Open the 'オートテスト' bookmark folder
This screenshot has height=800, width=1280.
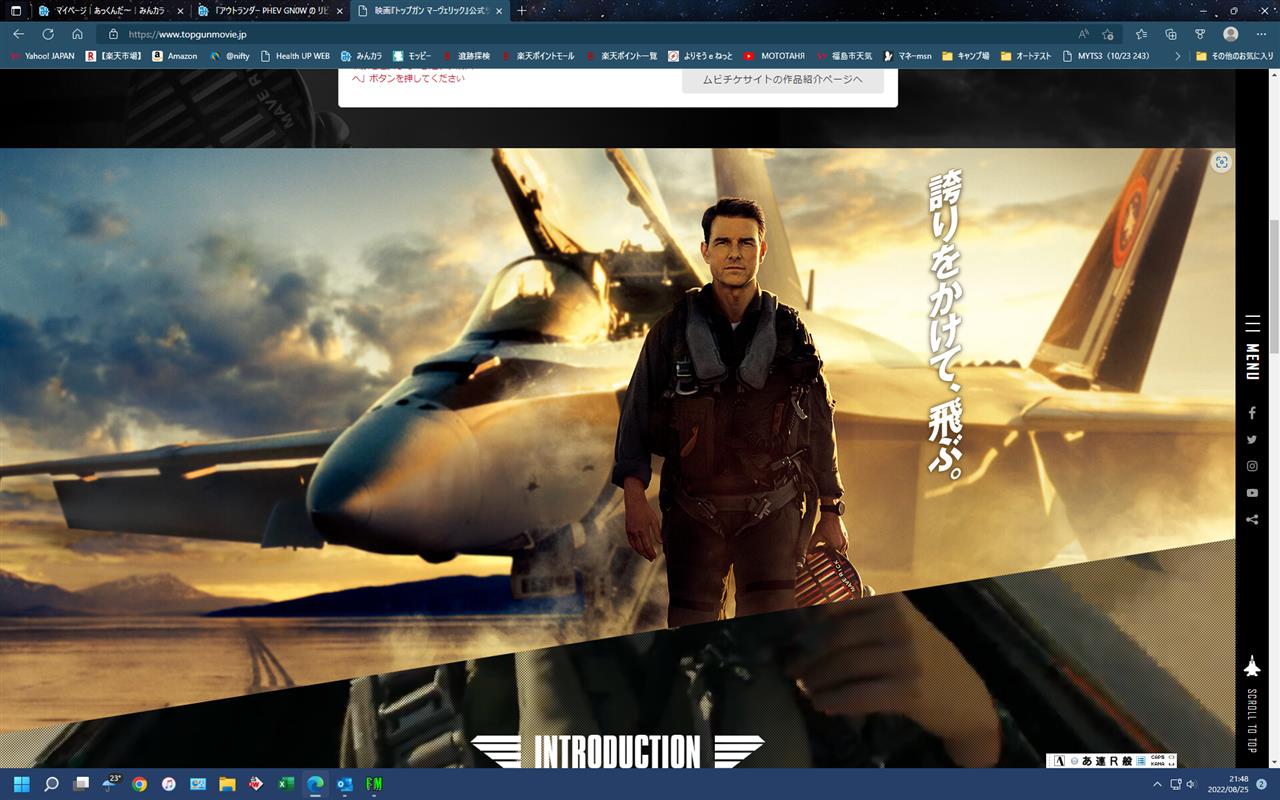(1025, 56)
